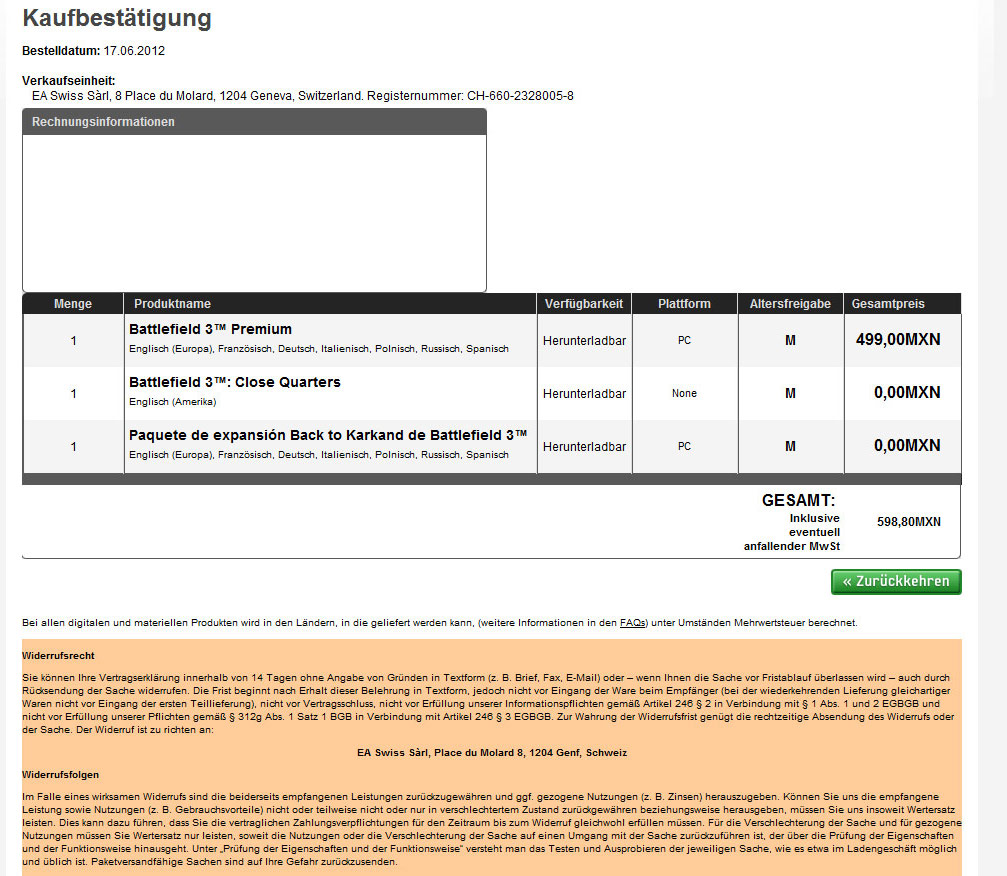Screen dimensions: 1007x876
Task: Click the Plattform column header
Action: click(684, 304)
